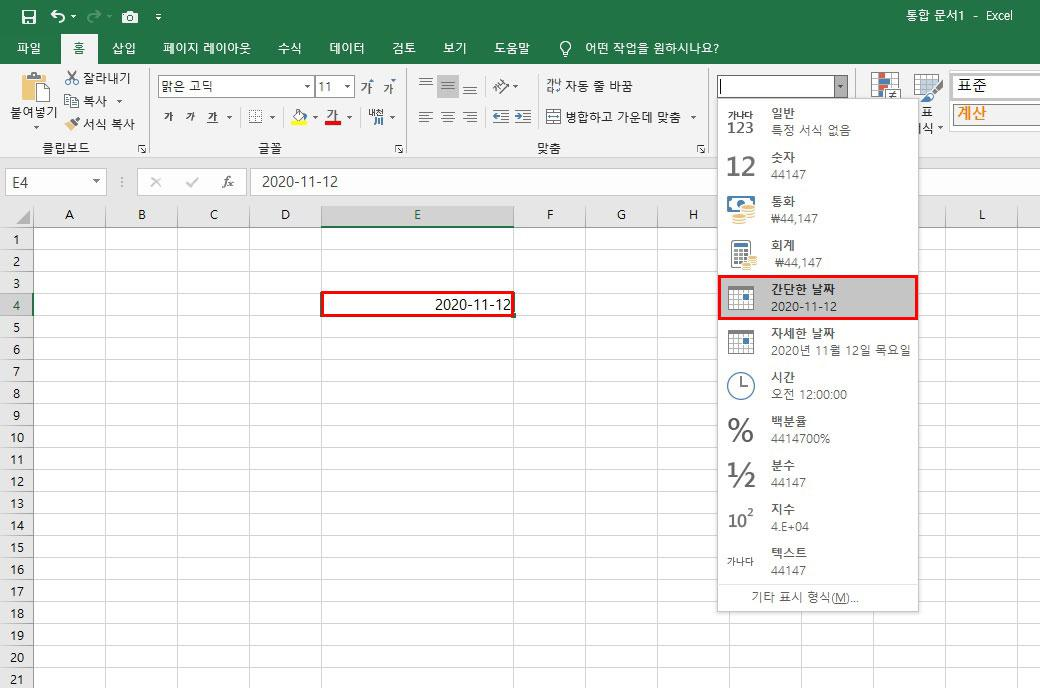Switch to the 삽입 tab
The height and width of the screenshot is (688, 1040).
click(124, 48)
